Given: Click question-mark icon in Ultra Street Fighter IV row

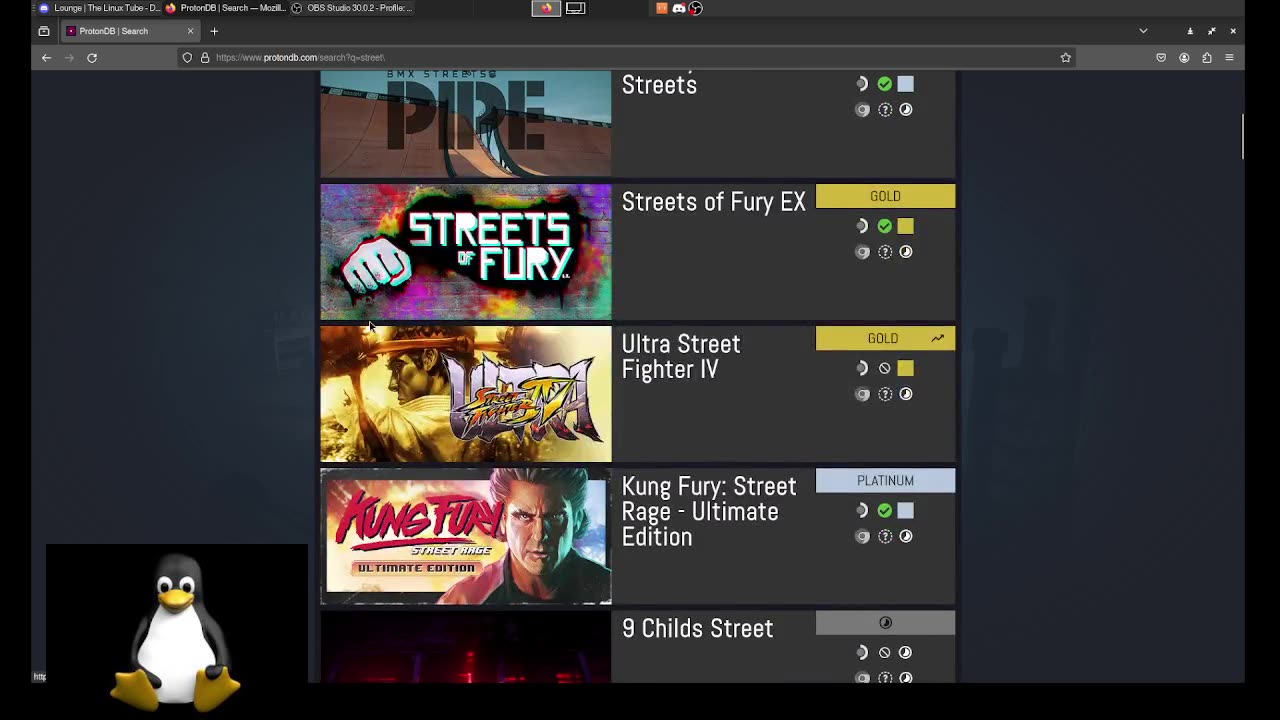Looking at the screenshot, I should pos(884,394).
